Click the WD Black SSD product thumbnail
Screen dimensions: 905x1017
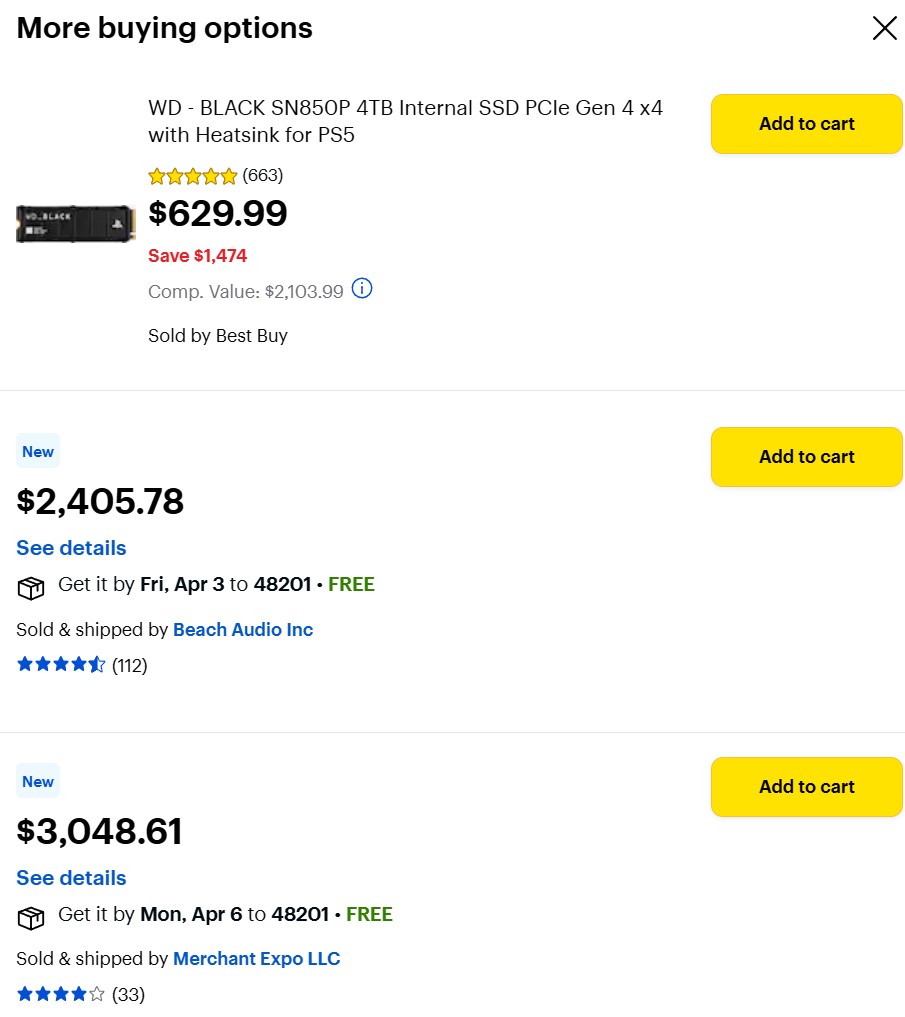pos(75,223)
